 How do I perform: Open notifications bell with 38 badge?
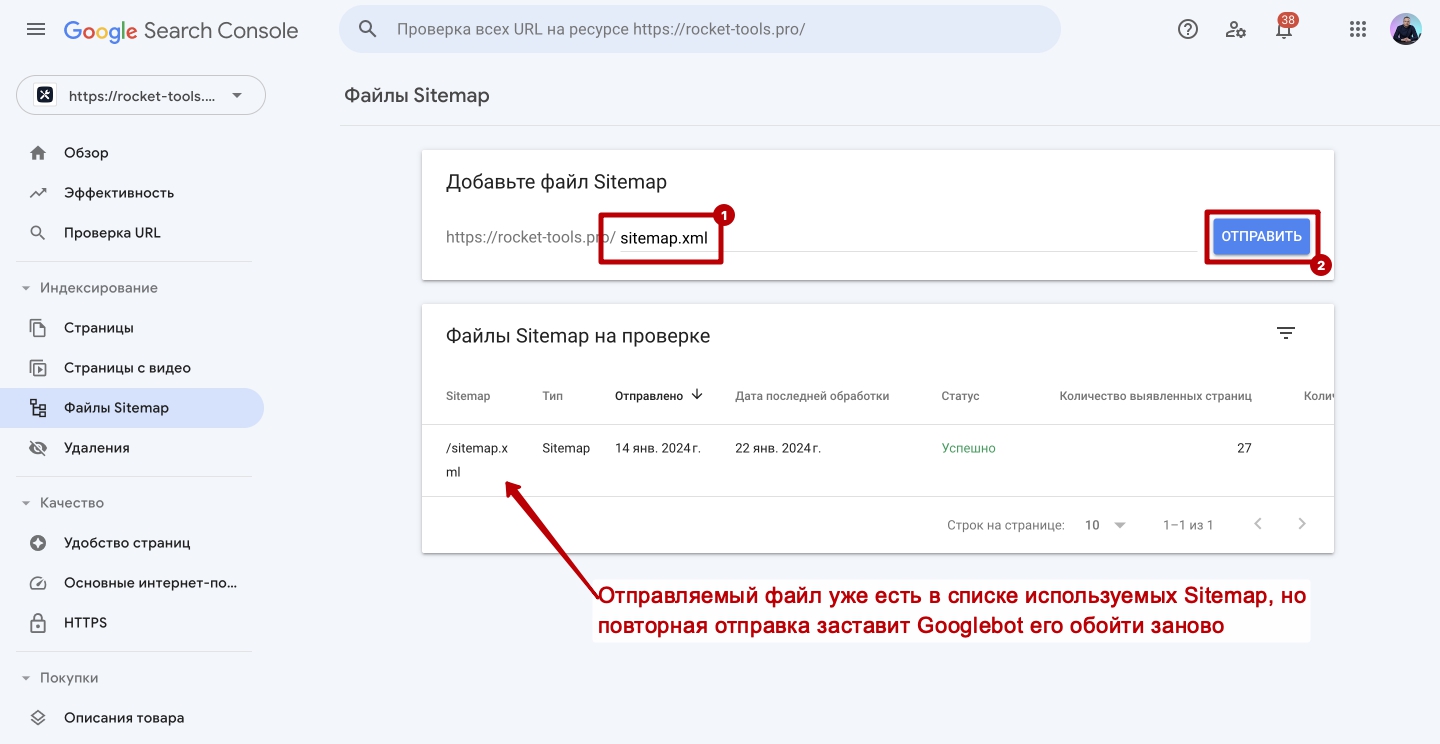tap(1285, 28)
